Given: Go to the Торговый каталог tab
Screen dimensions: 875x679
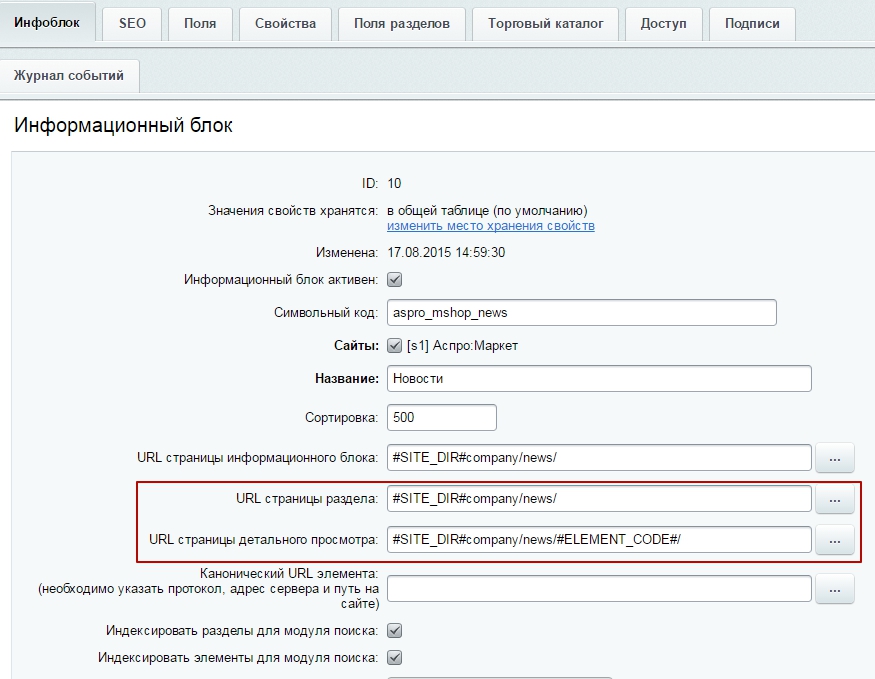Looking at the screenshot, I should coord(546,23).
